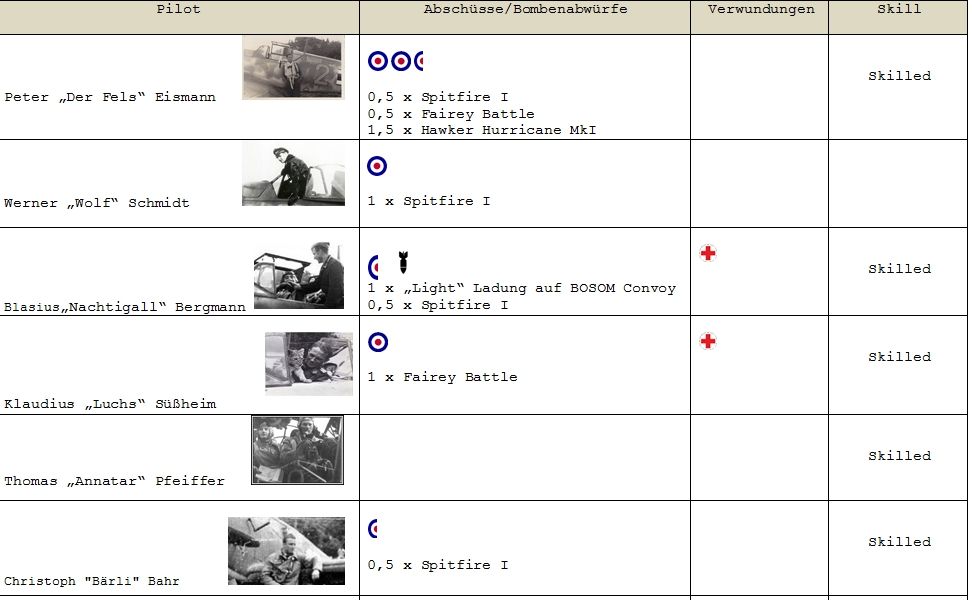Viewport: 972px width, 600px height.
Task: Open Werner Schmidt's pilot photo
Action: click(293, 175)
